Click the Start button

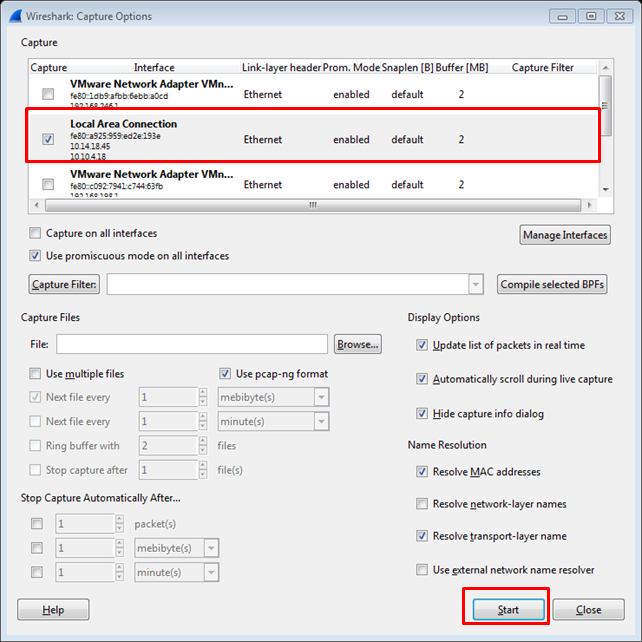tap(509, 610)
